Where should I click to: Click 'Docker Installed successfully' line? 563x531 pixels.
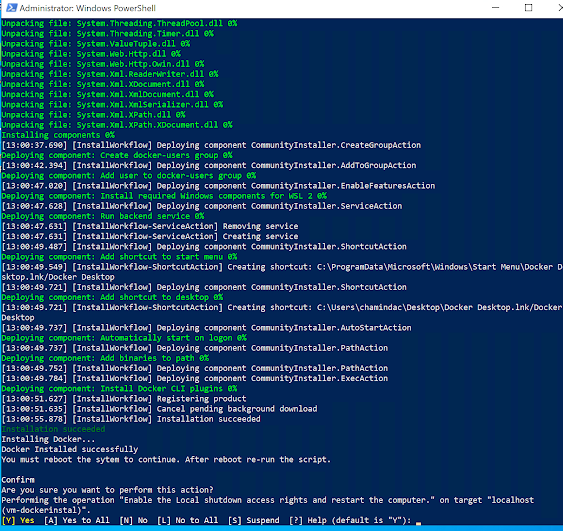pos(70,449)
